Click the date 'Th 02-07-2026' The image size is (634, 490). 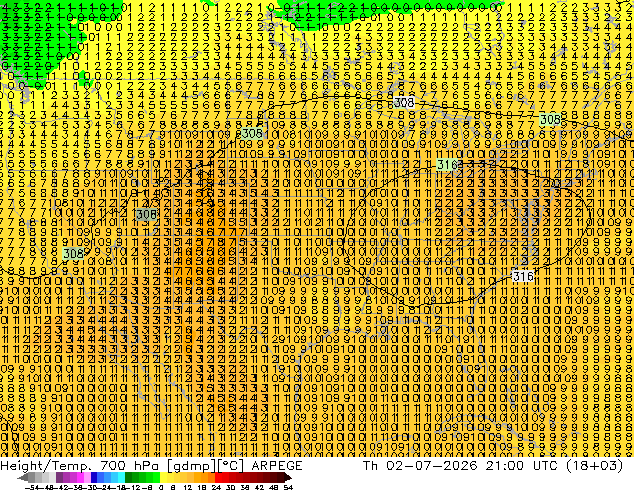[x=420, y=466]
